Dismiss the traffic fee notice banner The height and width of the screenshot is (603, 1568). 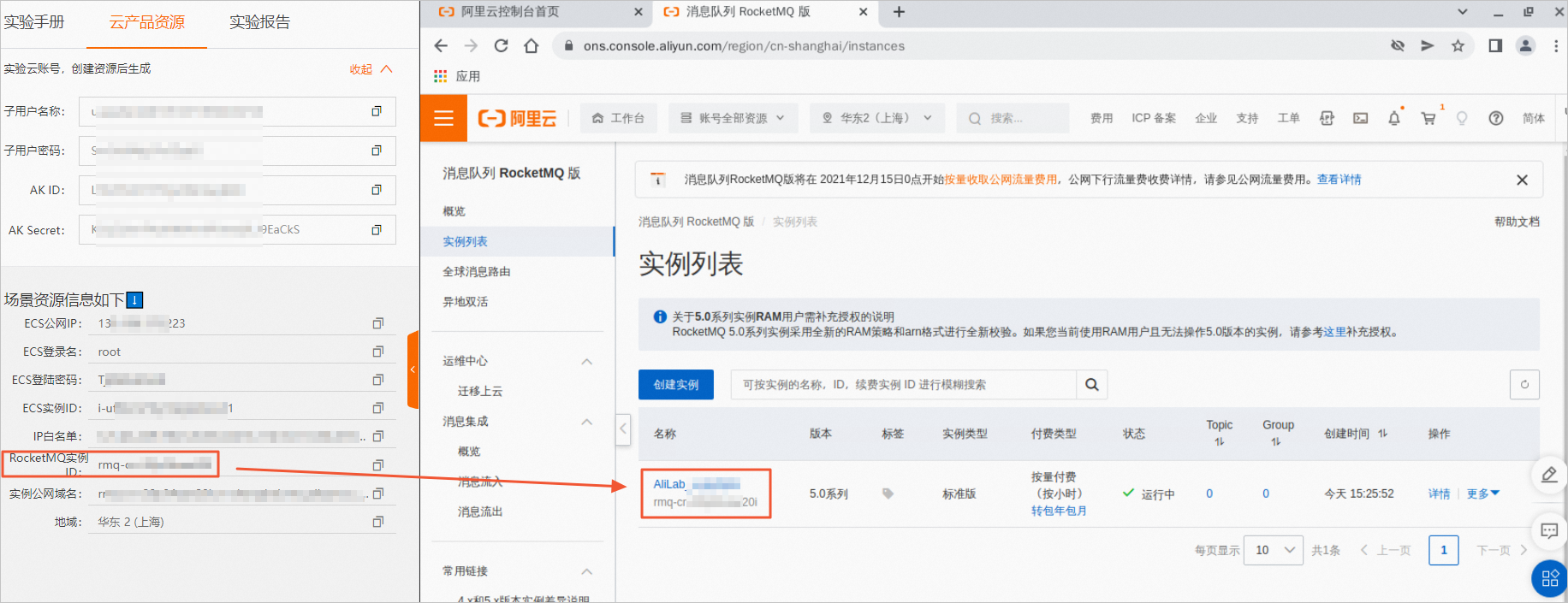click(x=1522, y=180)
